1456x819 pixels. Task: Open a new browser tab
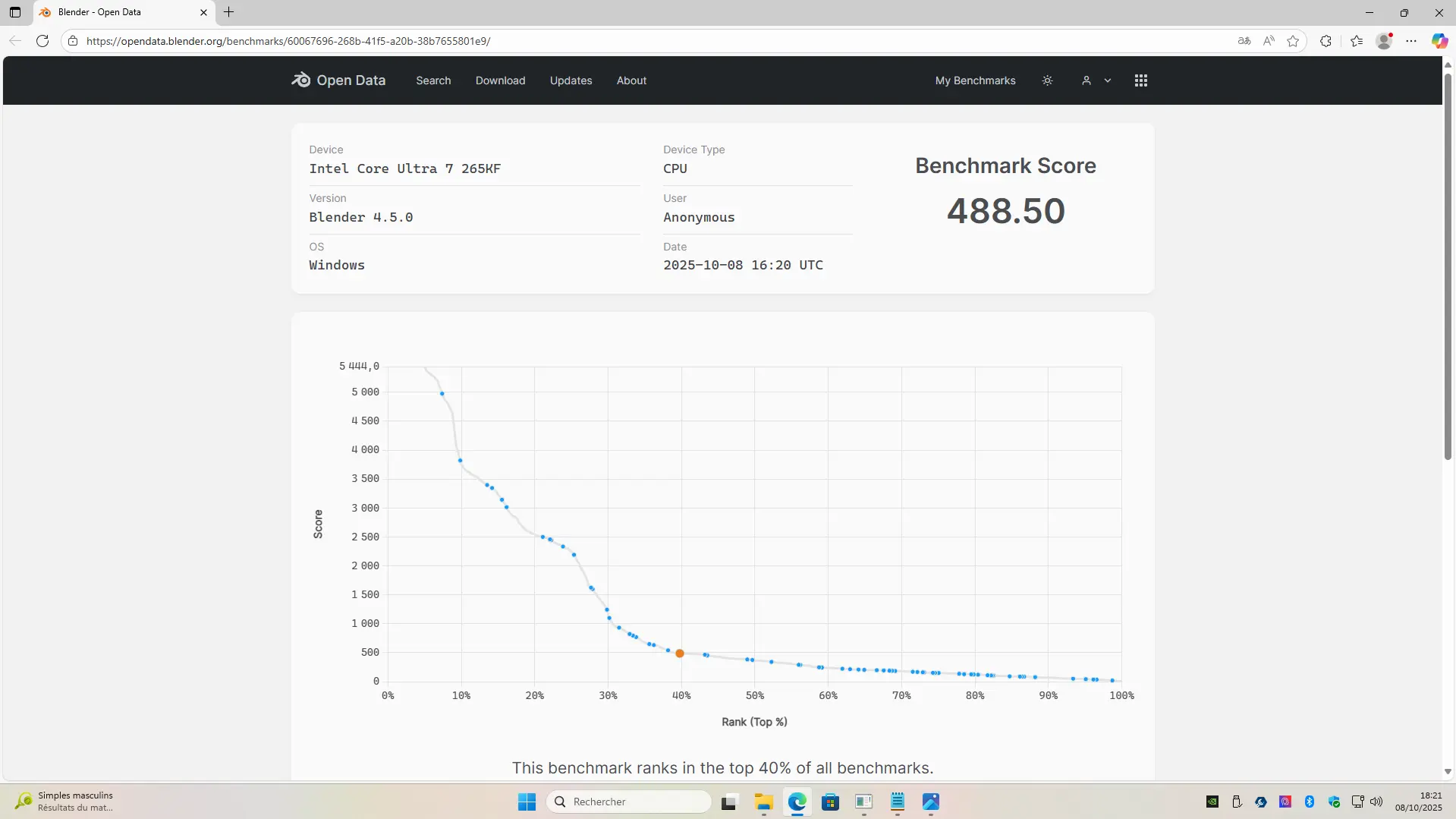click(229, 12)
